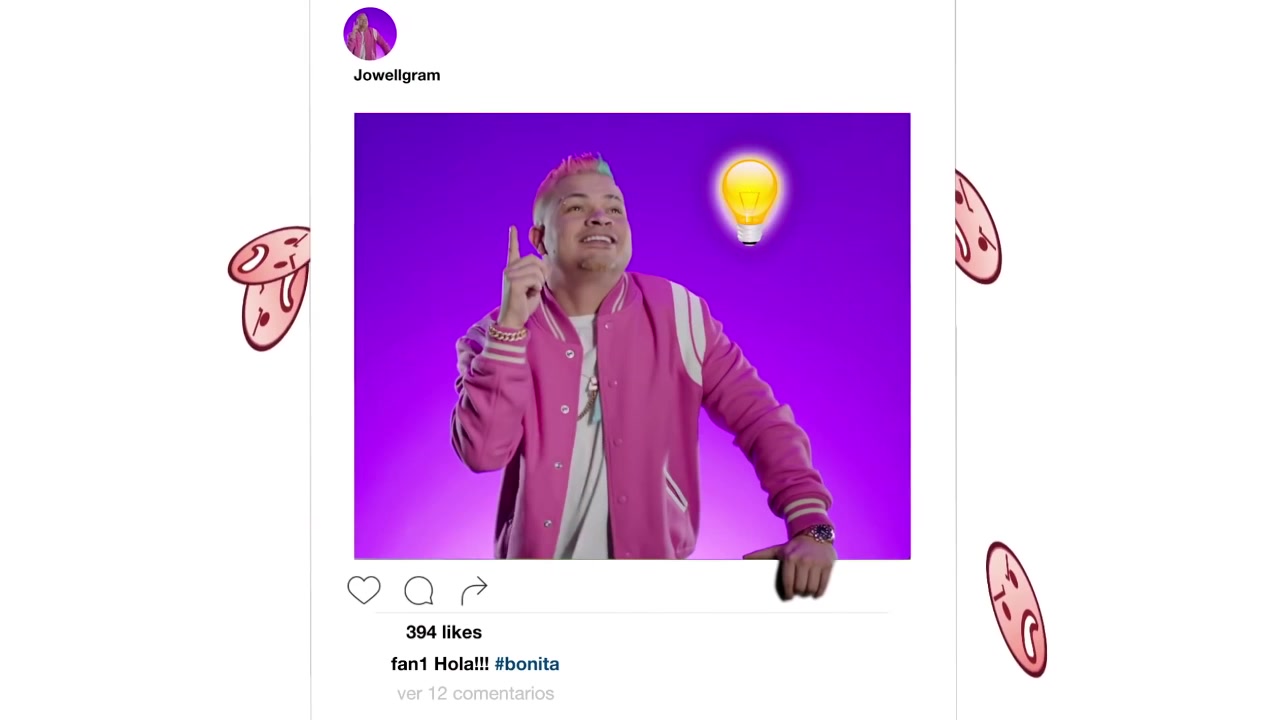
Task: Click the 394 likes count
Action: pos(444,632)
